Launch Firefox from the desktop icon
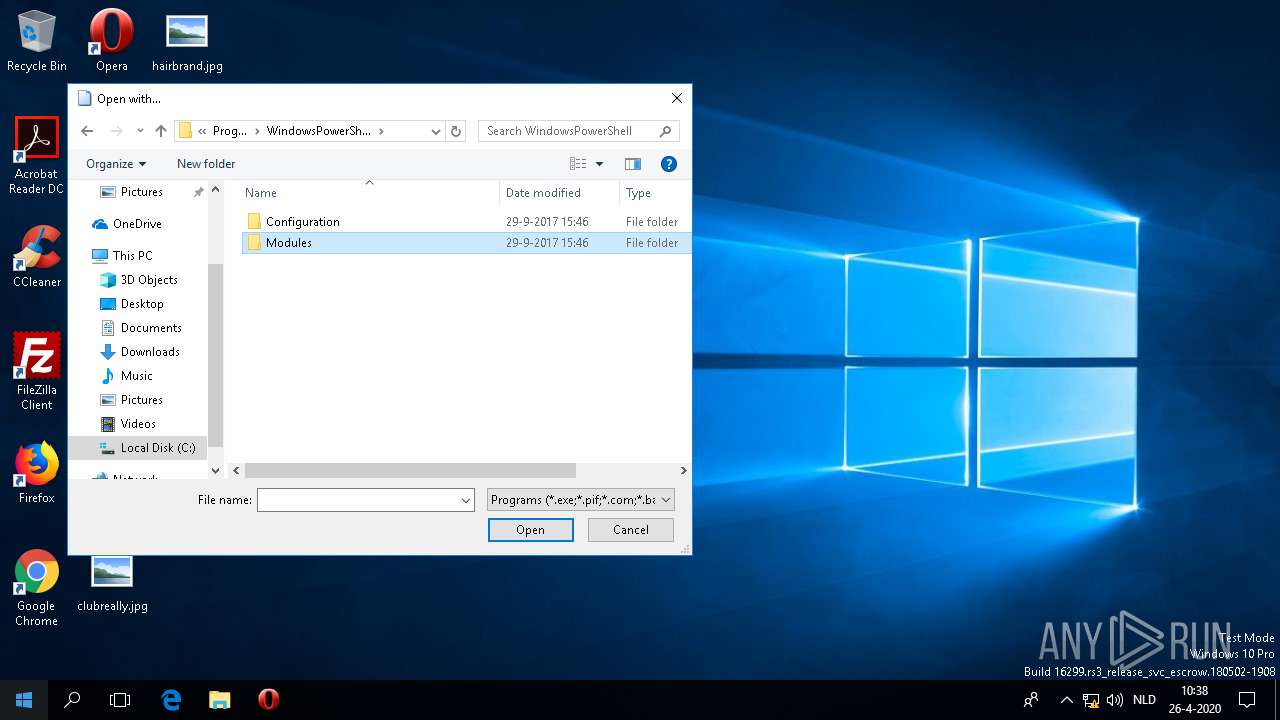This screenshot has height=720, width=1280. (x=37, y=473)
